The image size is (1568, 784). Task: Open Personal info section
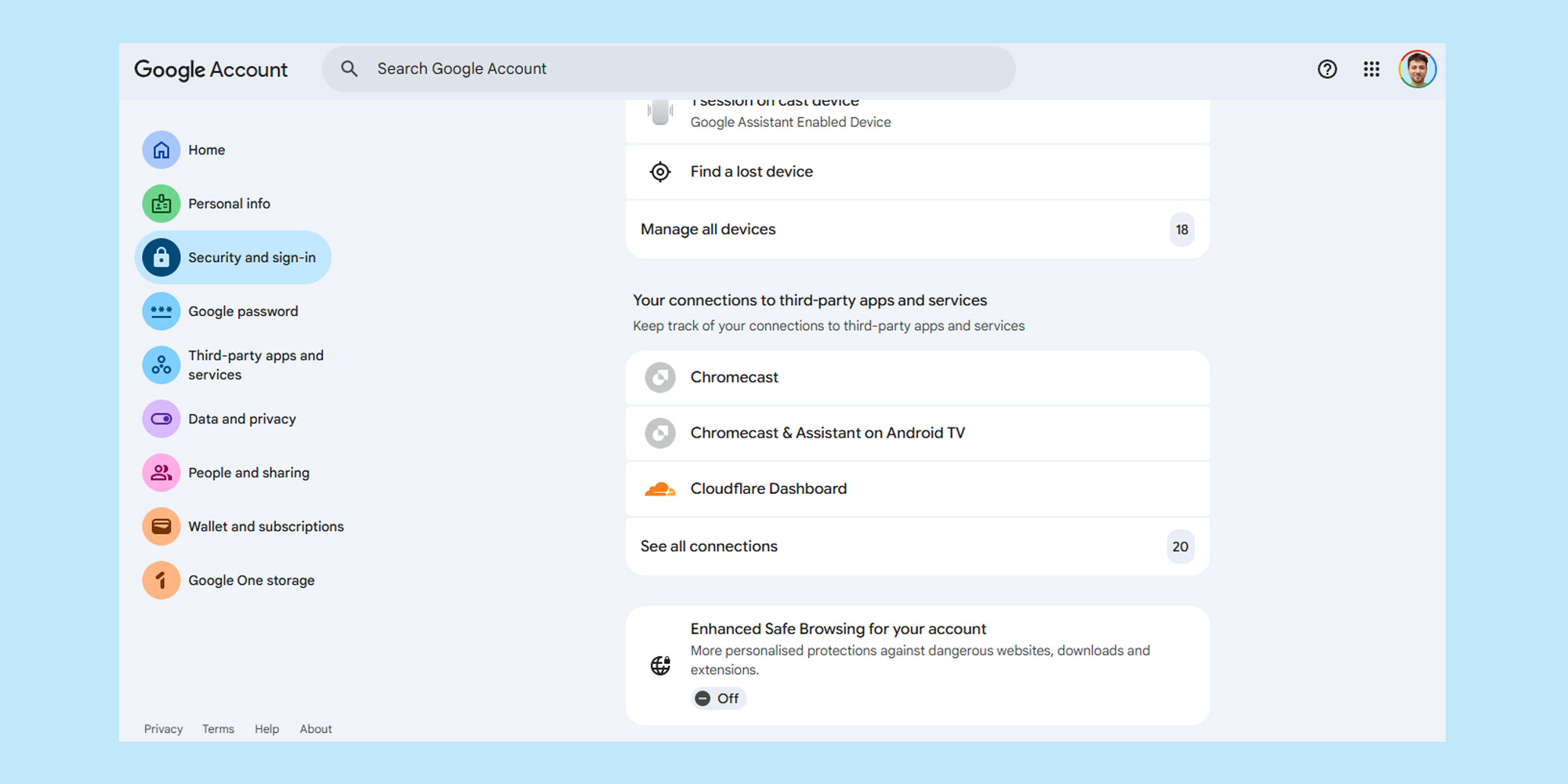(229, 204)
